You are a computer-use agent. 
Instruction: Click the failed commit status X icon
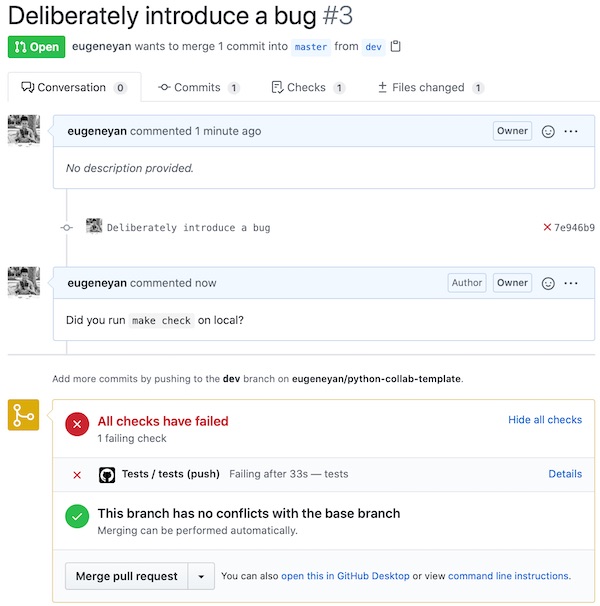(547, 227)
